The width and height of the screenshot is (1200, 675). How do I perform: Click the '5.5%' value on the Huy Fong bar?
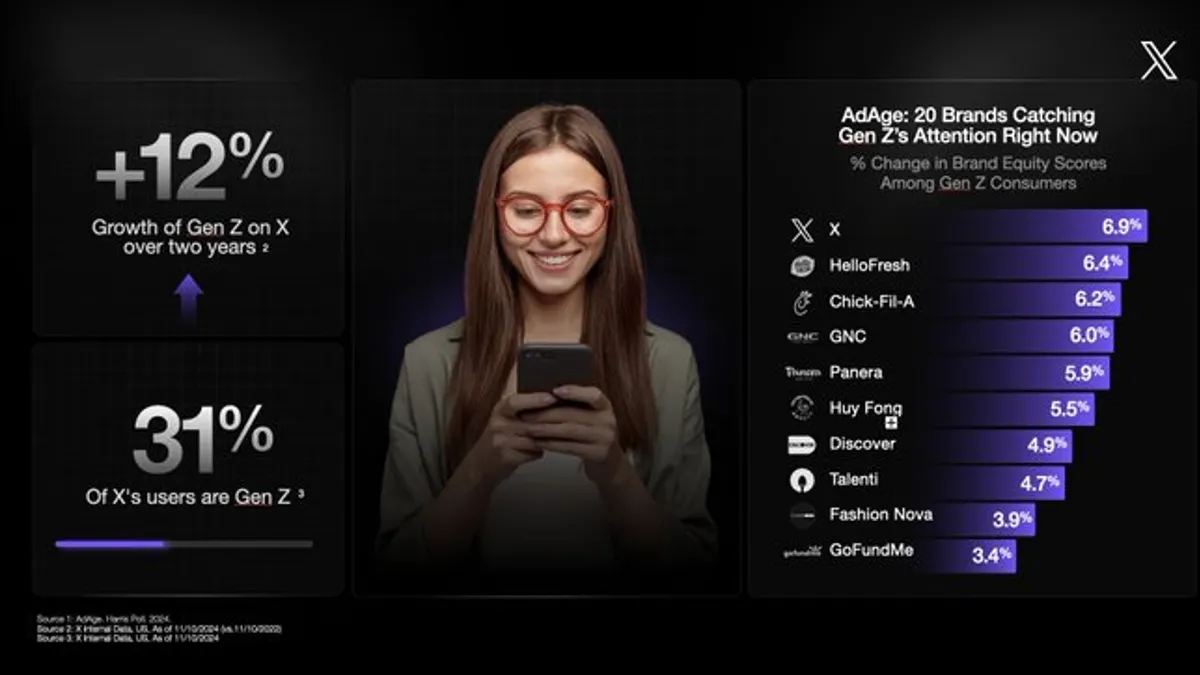pos(1070,408)
